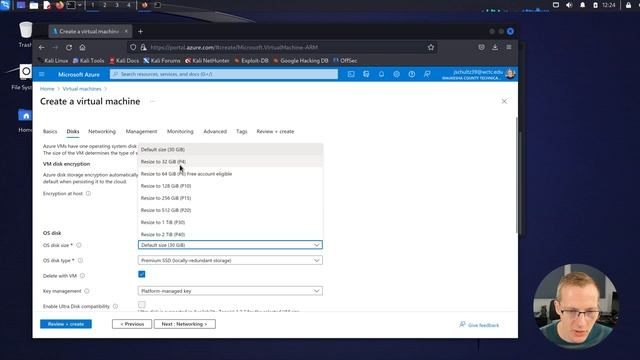640x360 pixels.
Task: Uncheck the Delete with VM checkbox
Action: click(x=142, y=274)
